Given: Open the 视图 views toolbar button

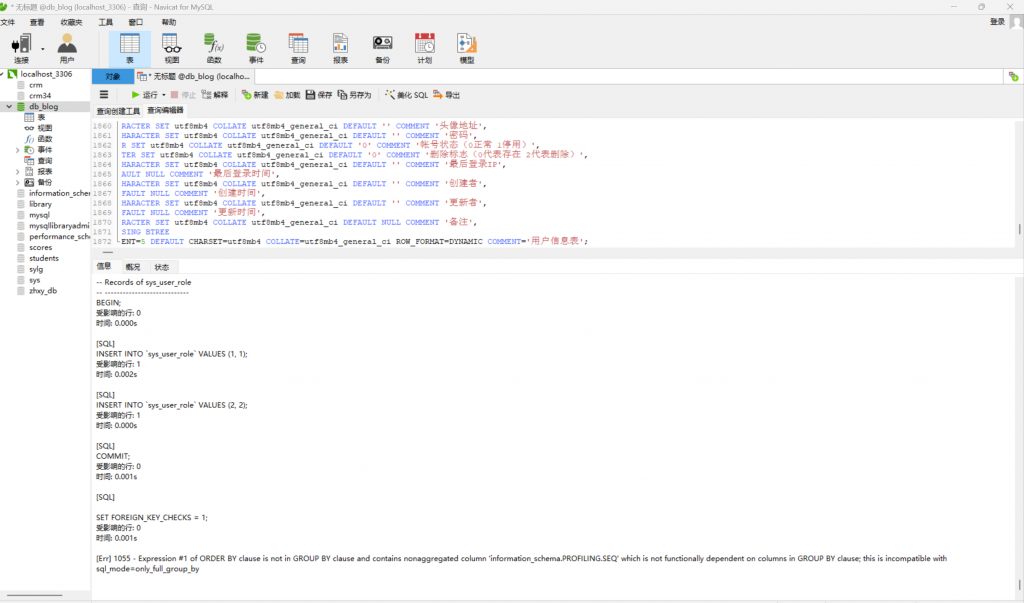Looking at the screenshot, I should point(172,48).
